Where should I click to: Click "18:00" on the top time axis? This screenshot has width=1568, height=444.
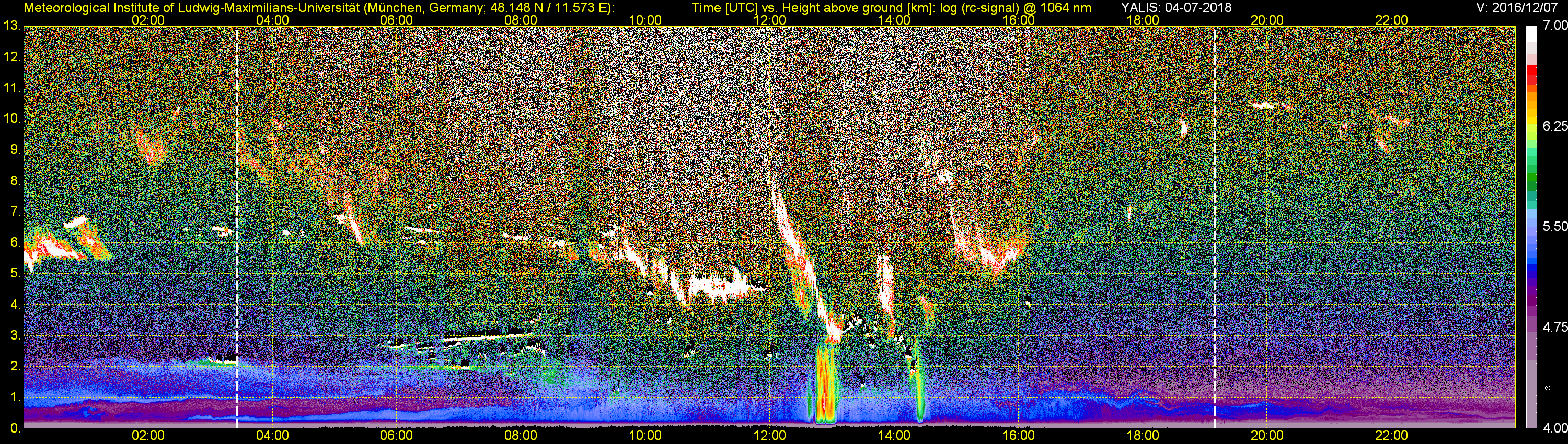(x=1143, y=20)
